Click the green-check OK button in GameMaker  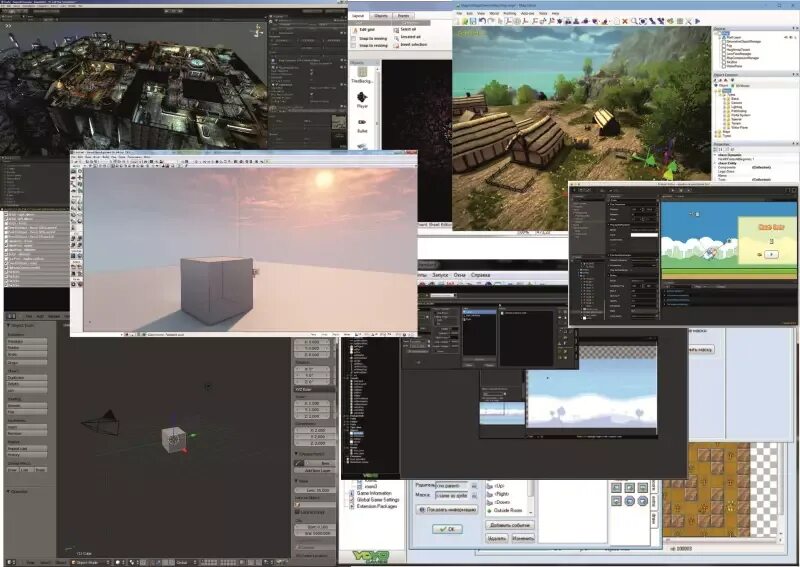point(447,529)
